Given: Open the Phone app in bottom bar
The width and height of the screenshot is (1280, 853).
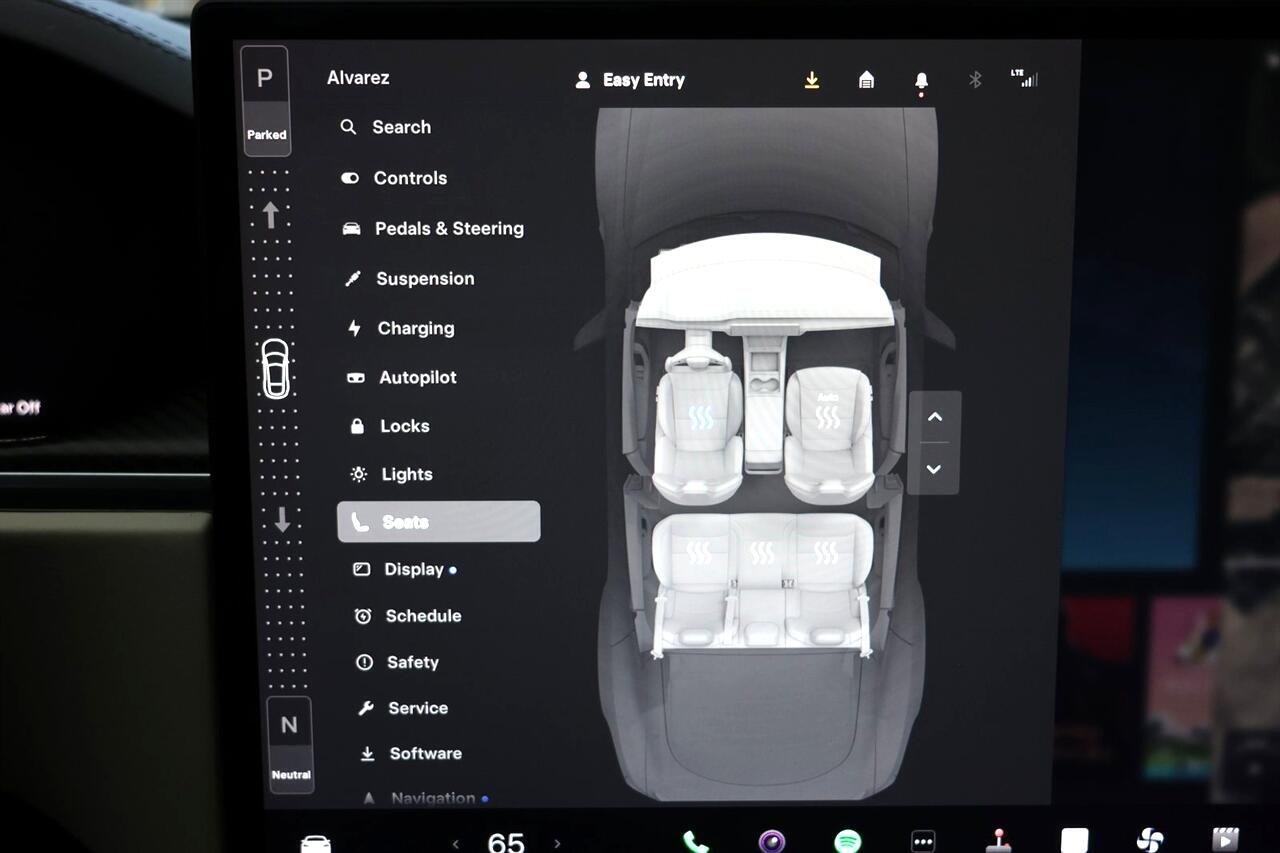Looking at the screenshot, I should [x=694, y=841].
